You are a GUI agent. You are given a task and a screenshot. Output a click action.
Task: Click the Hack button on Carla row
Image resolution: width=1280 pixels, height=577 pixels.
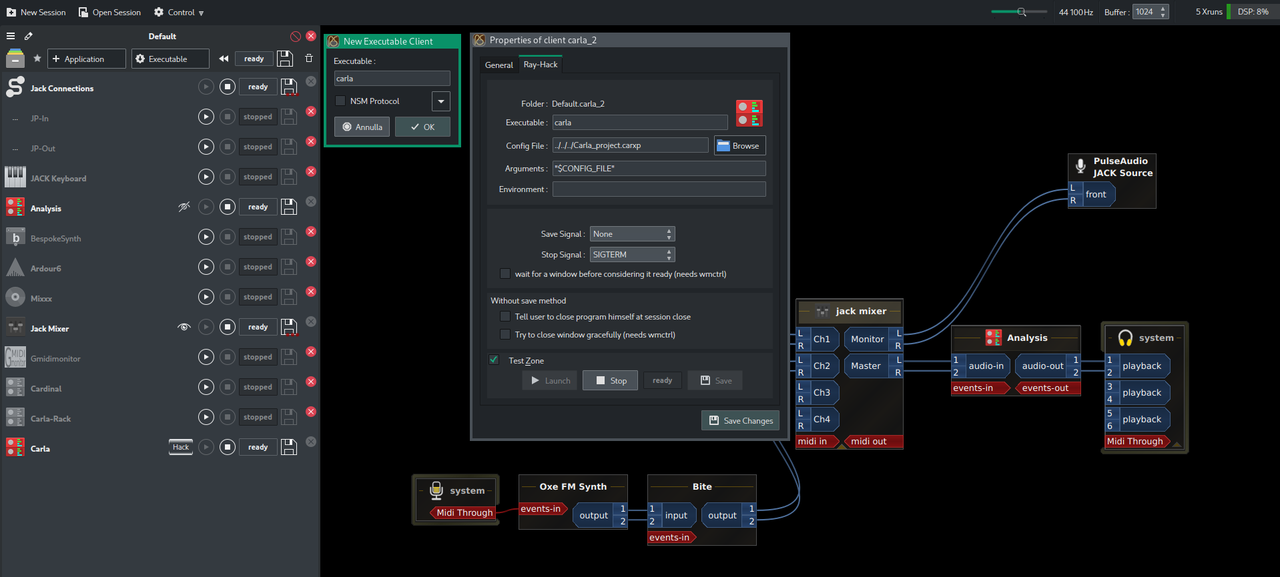[x=181, y=447]
